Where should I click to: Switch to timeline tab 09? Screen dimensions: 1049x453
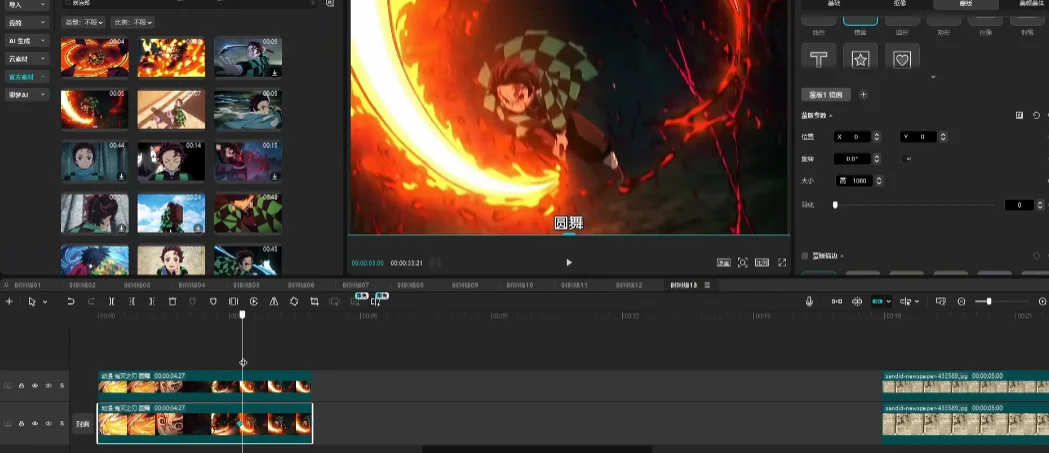tap(465, 285)
